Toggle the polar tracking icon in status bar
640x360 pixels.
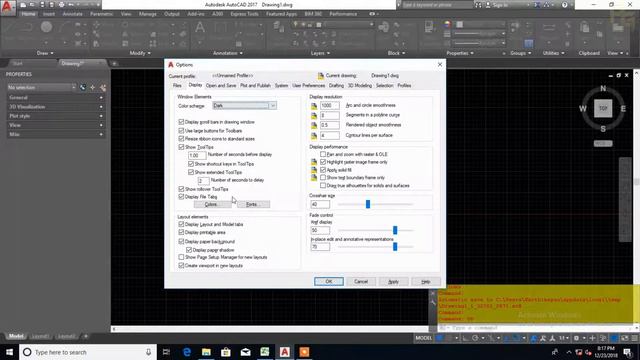pyautogui.click(x=475, y=338)
